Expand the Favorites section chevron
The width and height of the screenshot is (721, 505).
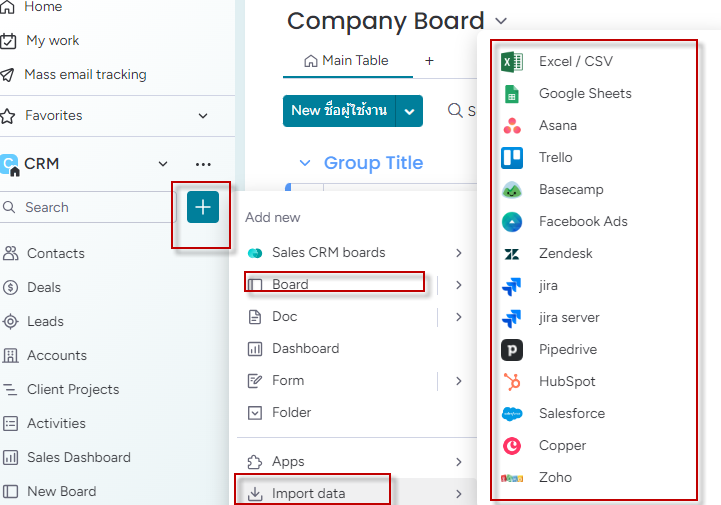coord(203,115)
